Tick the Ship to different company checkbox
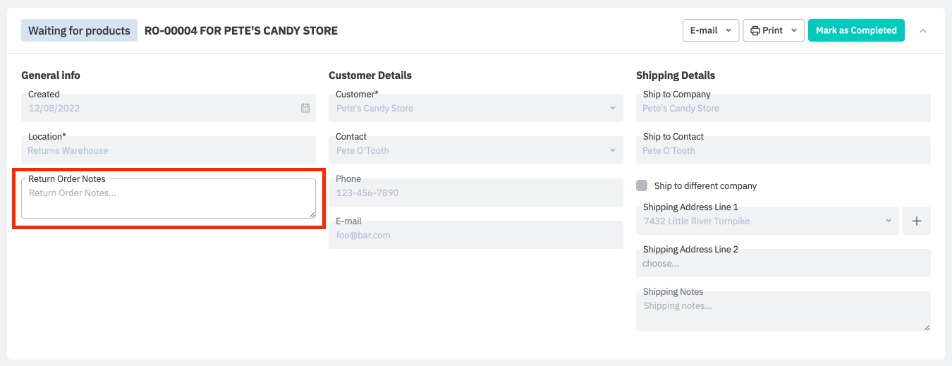The image size is (952, 366). (x=642, y=186)
